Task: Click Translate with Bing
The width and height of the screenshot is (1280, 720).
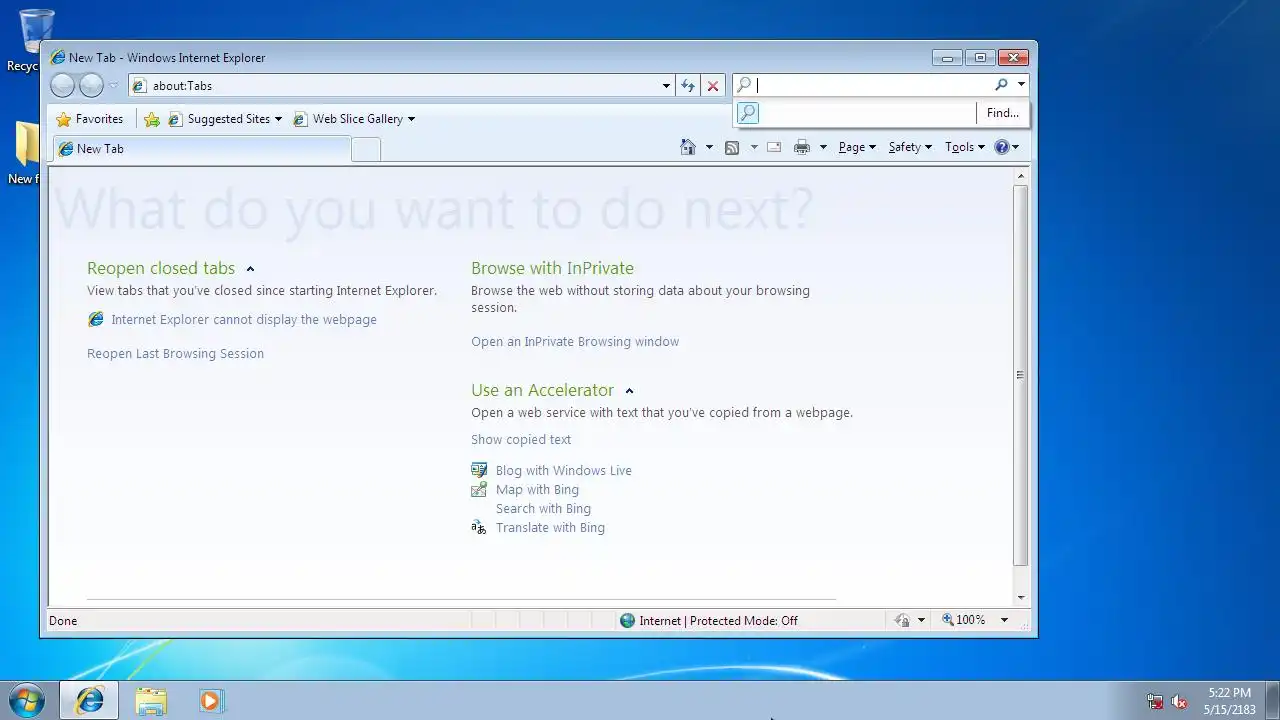Action: tap(550, 528)
